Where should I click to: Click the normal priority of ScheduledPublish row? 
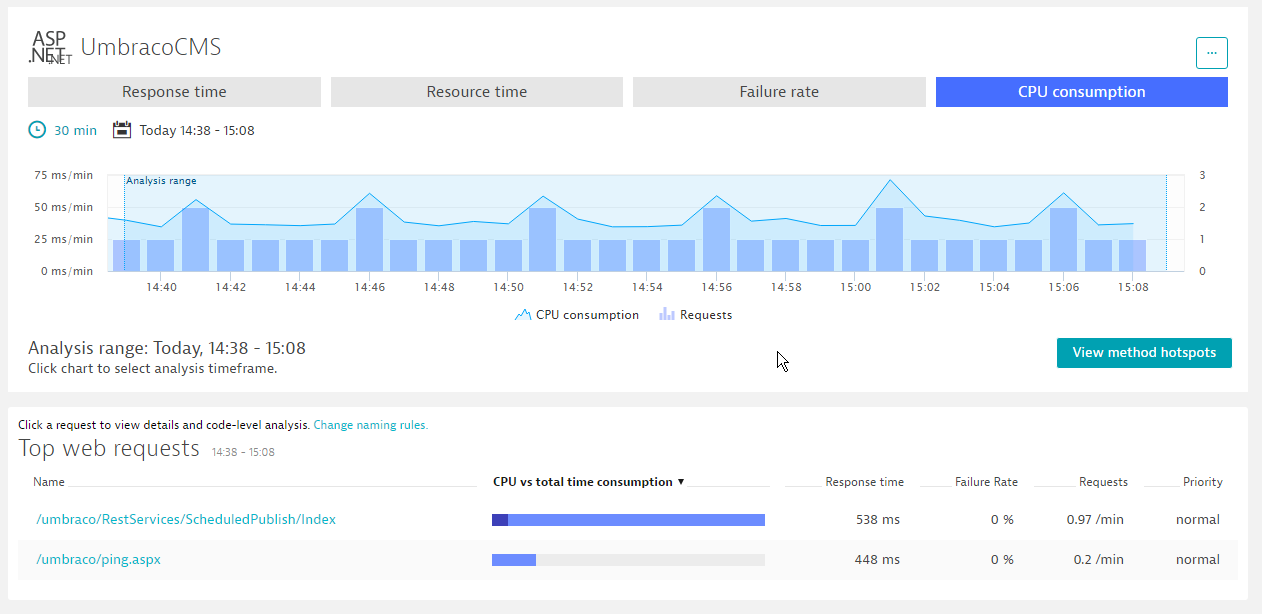[x=1198, y=520]
